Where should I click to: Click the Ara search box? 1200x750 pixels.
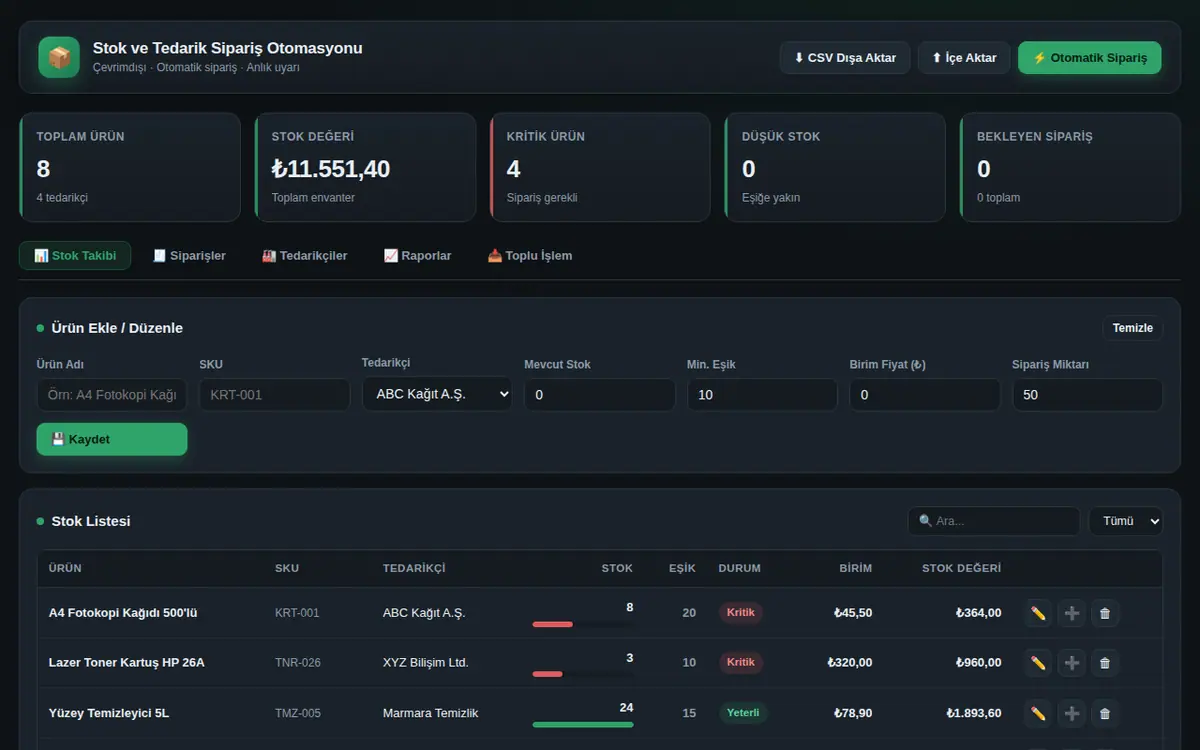click(x=994, y=521)
